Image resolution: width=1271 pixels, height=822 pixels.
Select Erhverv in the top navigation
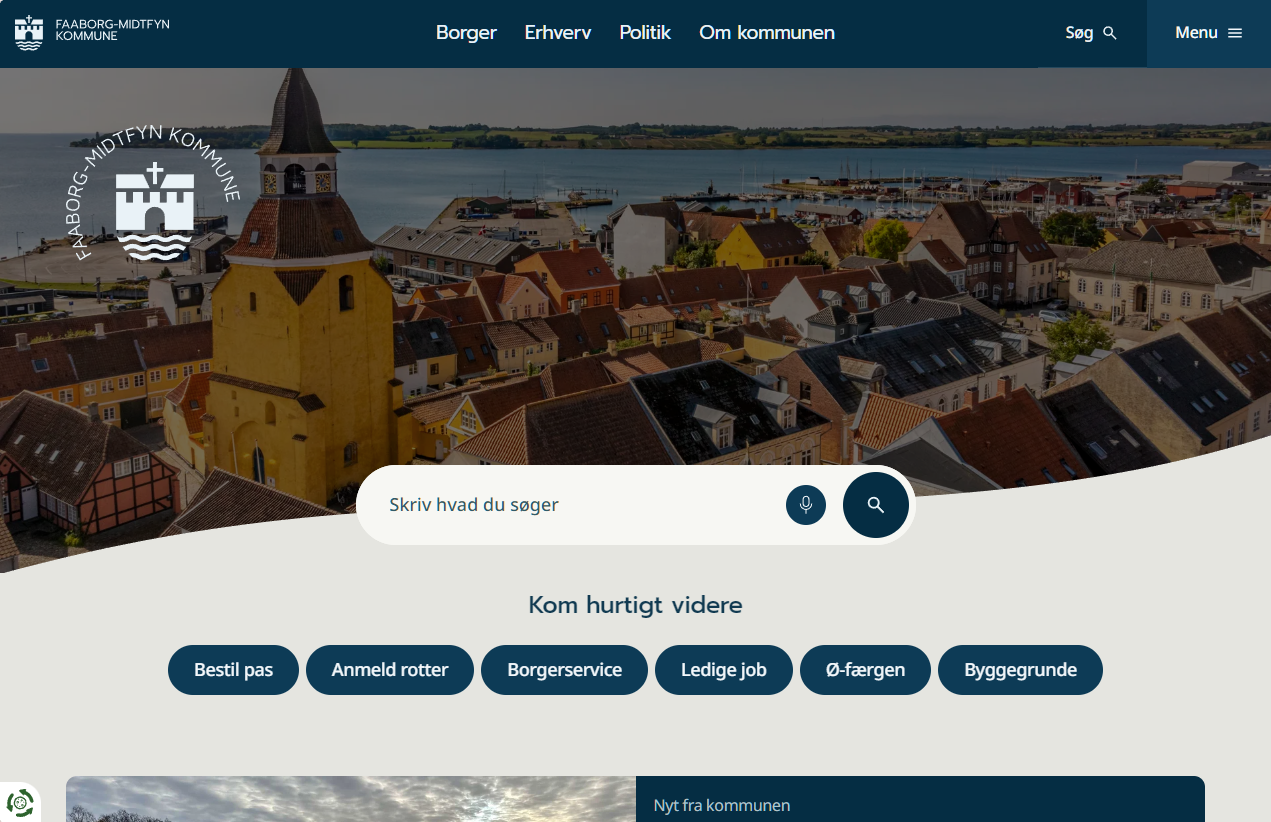pos(557,33)
